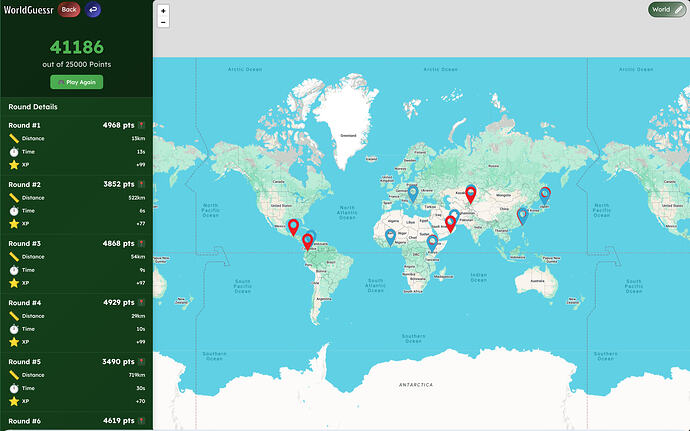This screenshot has height=431, width=690.
Task: Click the +77 XP value
Action: pos(141,224)
